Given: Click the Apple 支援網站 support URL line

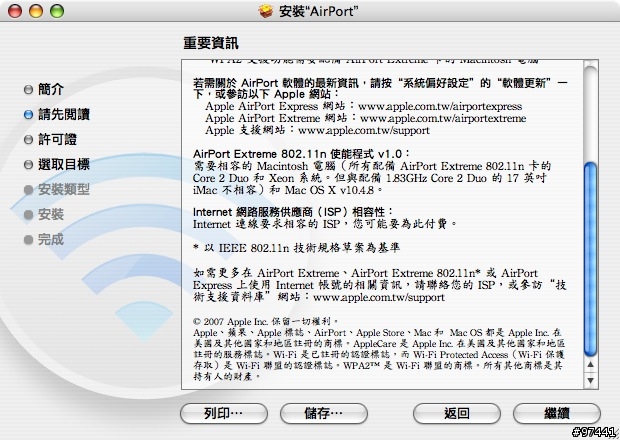Looking at the screenshot, I should (318, 130).
